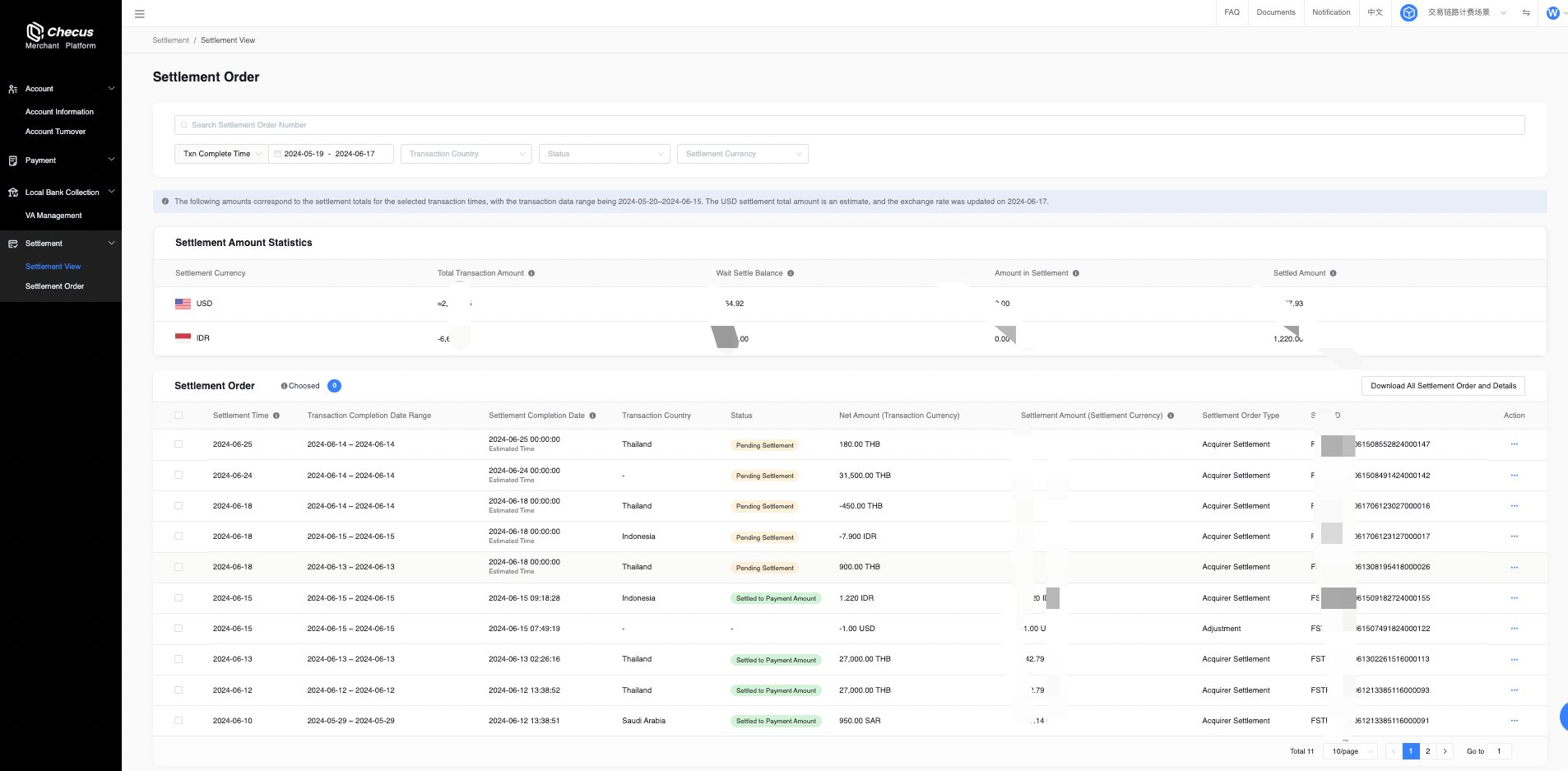
Task: Select checkbox for 2024-06-10 settlement row
Action: 179,721
